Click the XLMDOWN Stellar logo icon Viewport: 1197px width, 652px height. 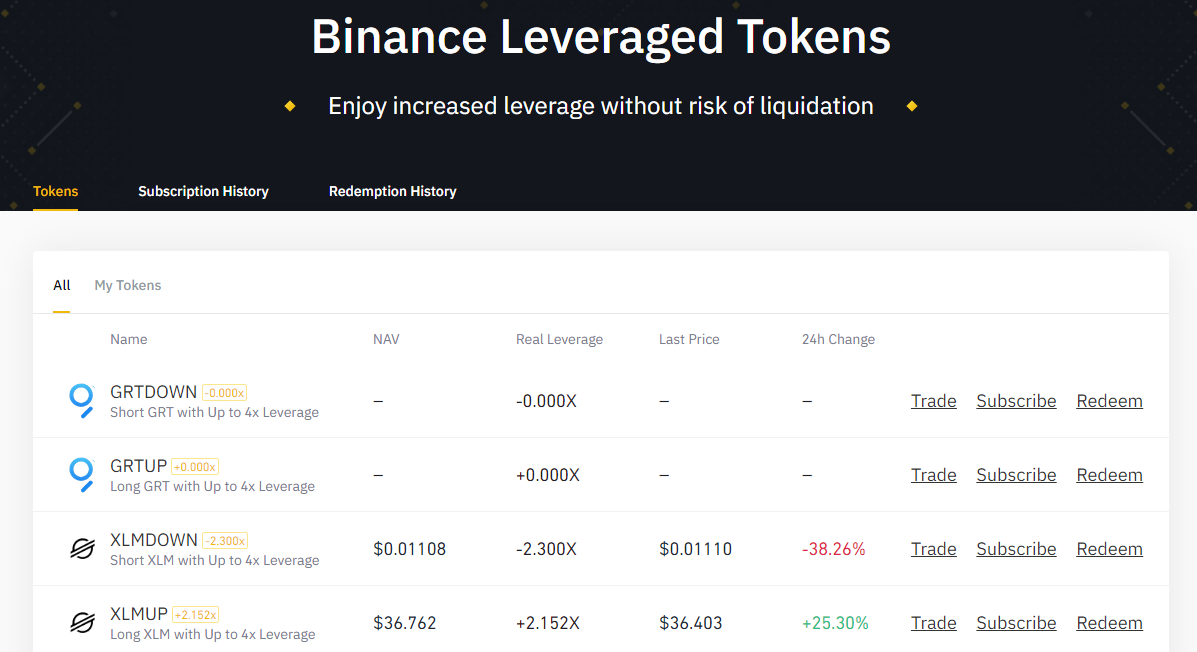pos(82,549)
